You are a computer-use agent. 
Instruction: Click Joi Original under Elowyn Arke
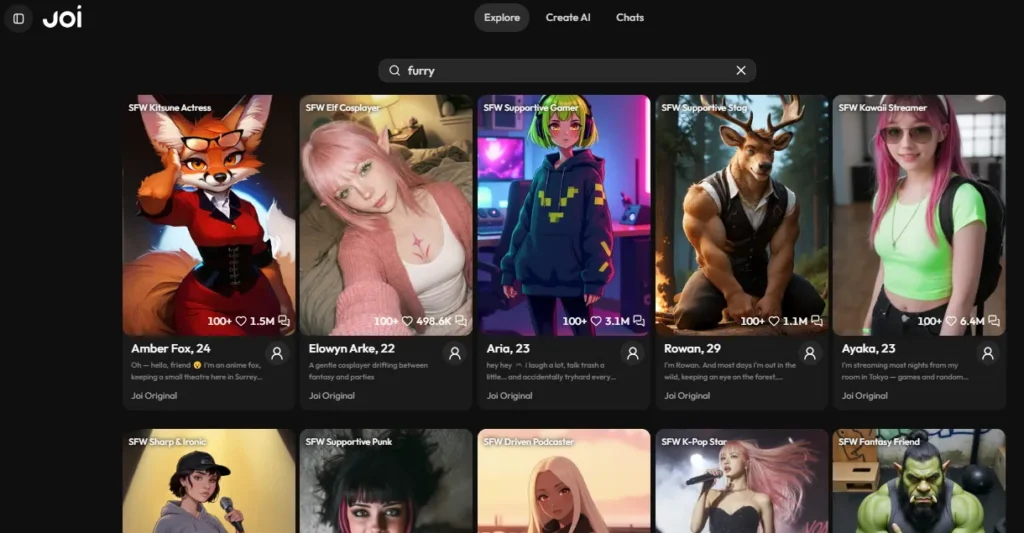point(332,396)
